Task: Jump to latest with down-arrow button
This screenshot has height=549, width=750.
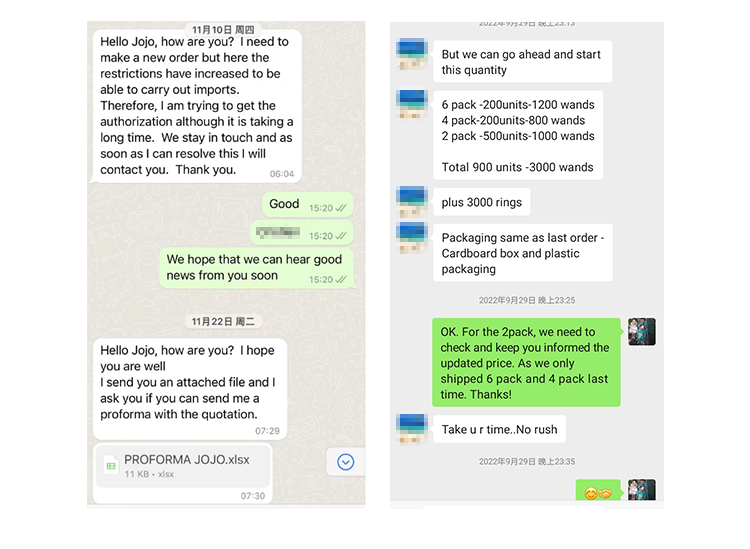Action: [x=345, y=462]
